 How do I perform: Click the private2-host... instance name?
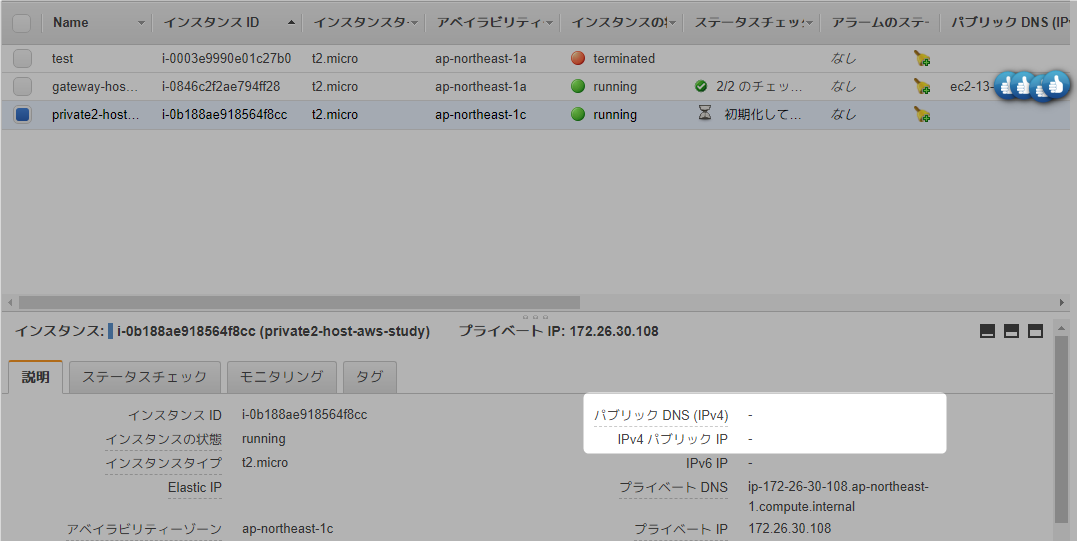pos(96,115)
